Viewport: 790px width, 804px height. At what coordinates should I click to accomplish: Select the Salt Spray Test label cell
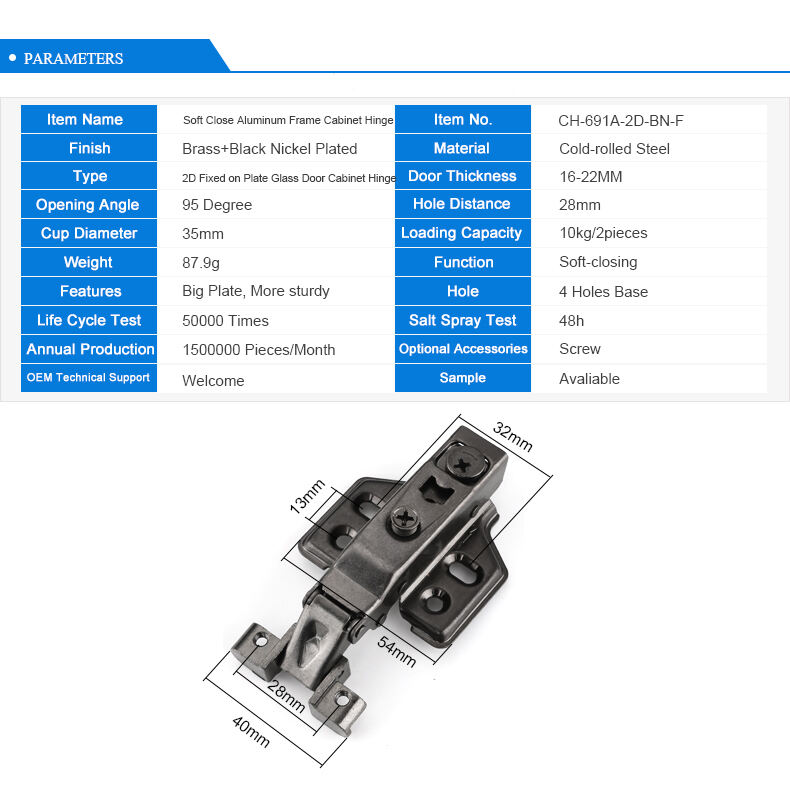pyautogui.click(x=462, y=321)
